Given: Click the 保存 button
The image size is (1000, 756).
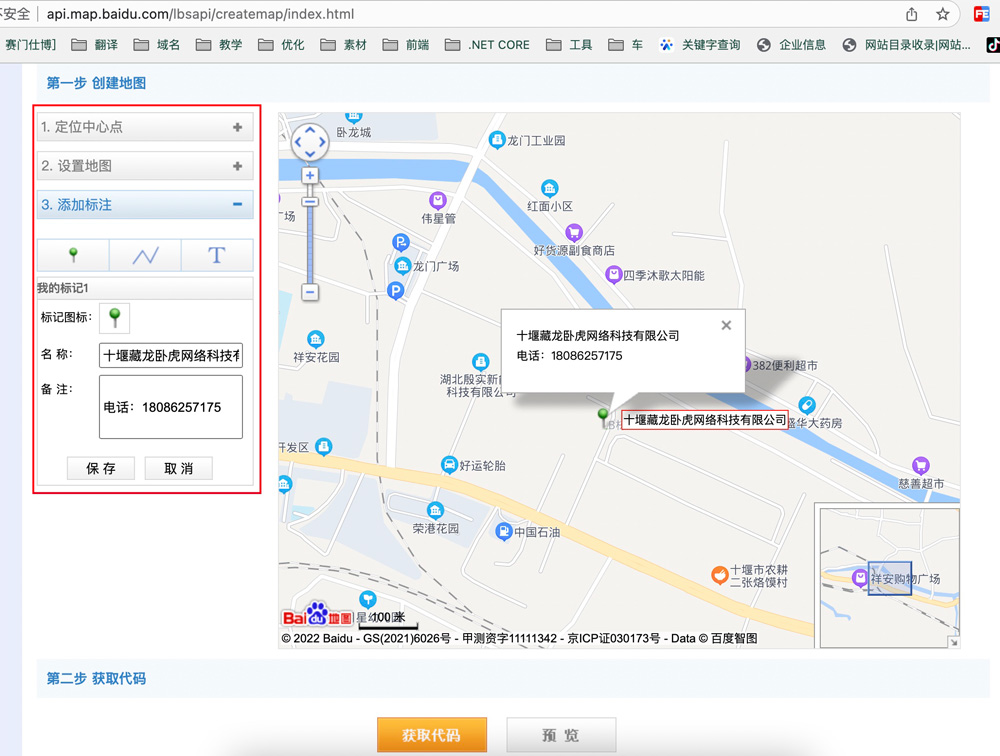Looking at the screenshot, I should point(101,468).
